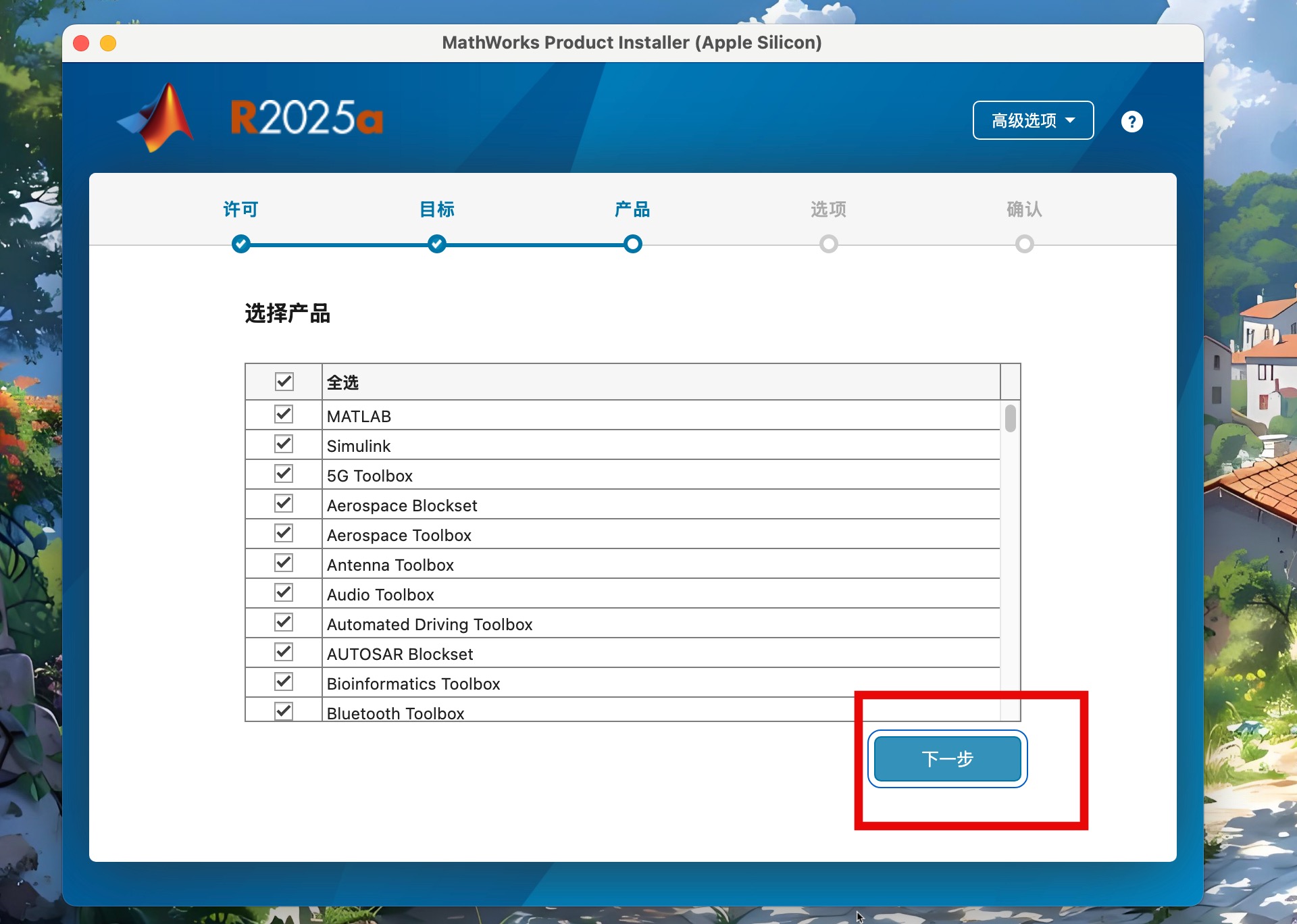Select the Bioinformatics Toolbox row label
This screenshot has width=1297, height=924.
[x=413, y=684]
